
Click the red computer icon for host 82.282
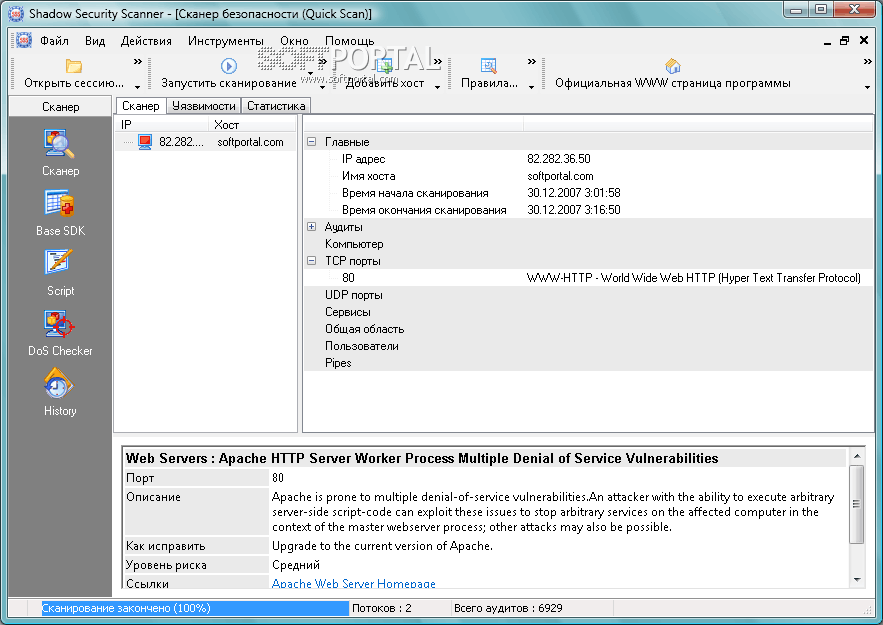145,142
